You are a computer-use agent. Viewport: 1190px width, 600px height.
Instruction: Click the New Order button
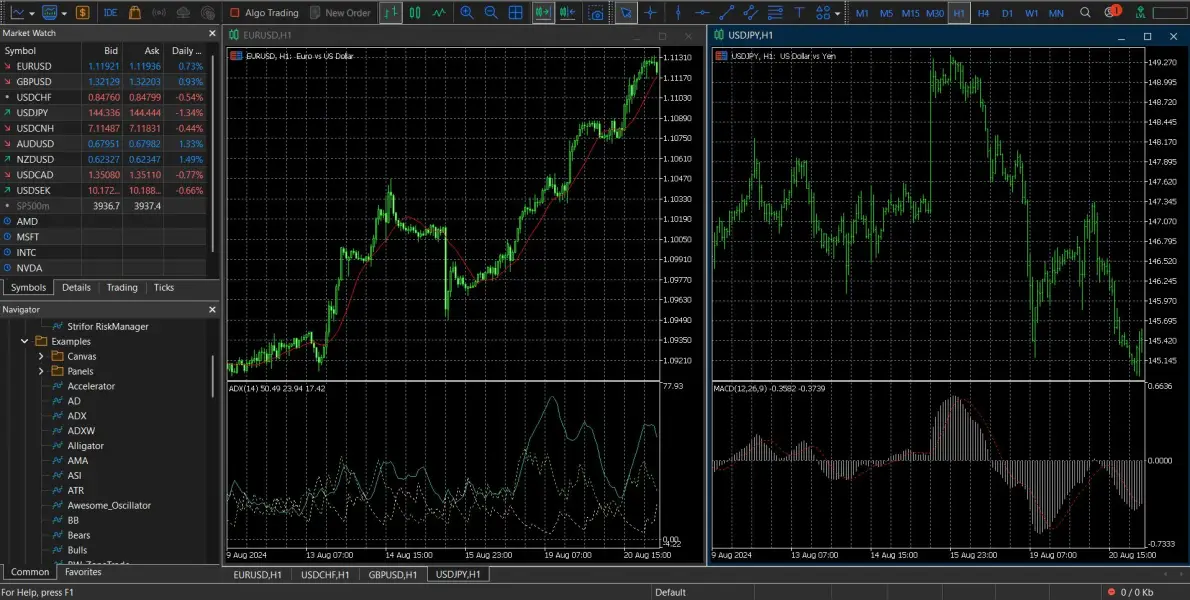340,13
